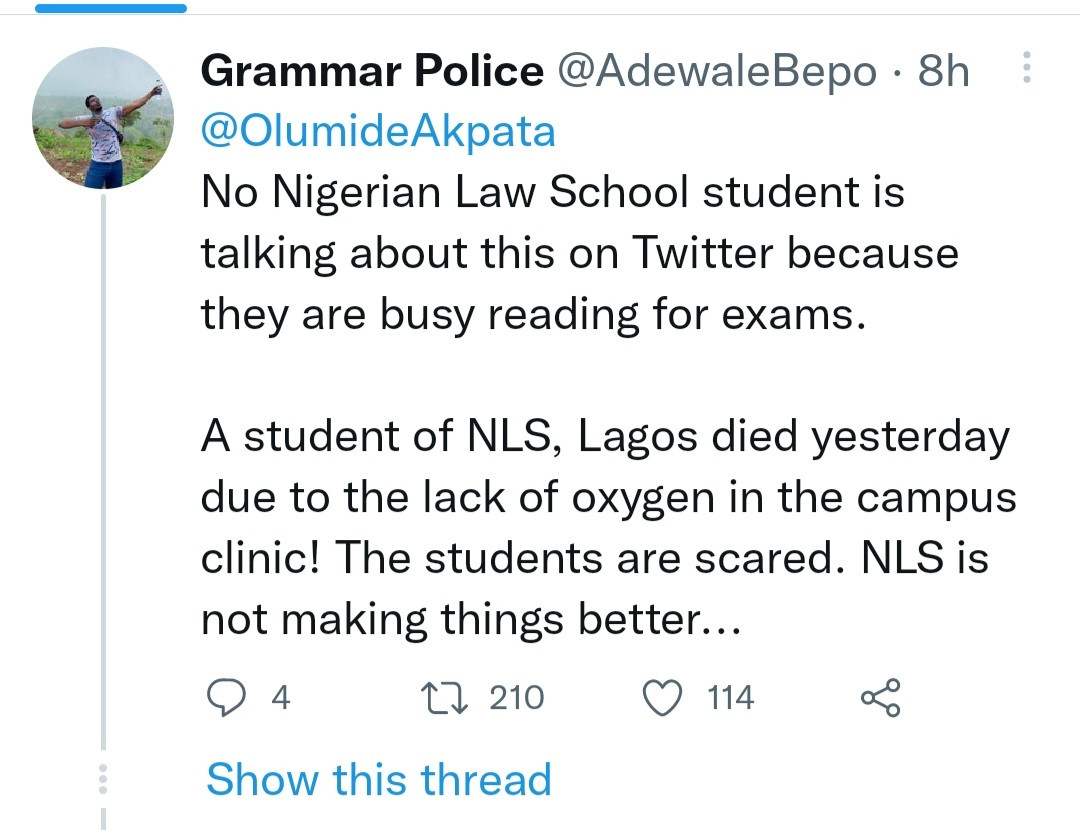Viewport: 1080px width, 830px height.
Task: Open the Grammar Police profile picture
Action: (x=104, y=118)
